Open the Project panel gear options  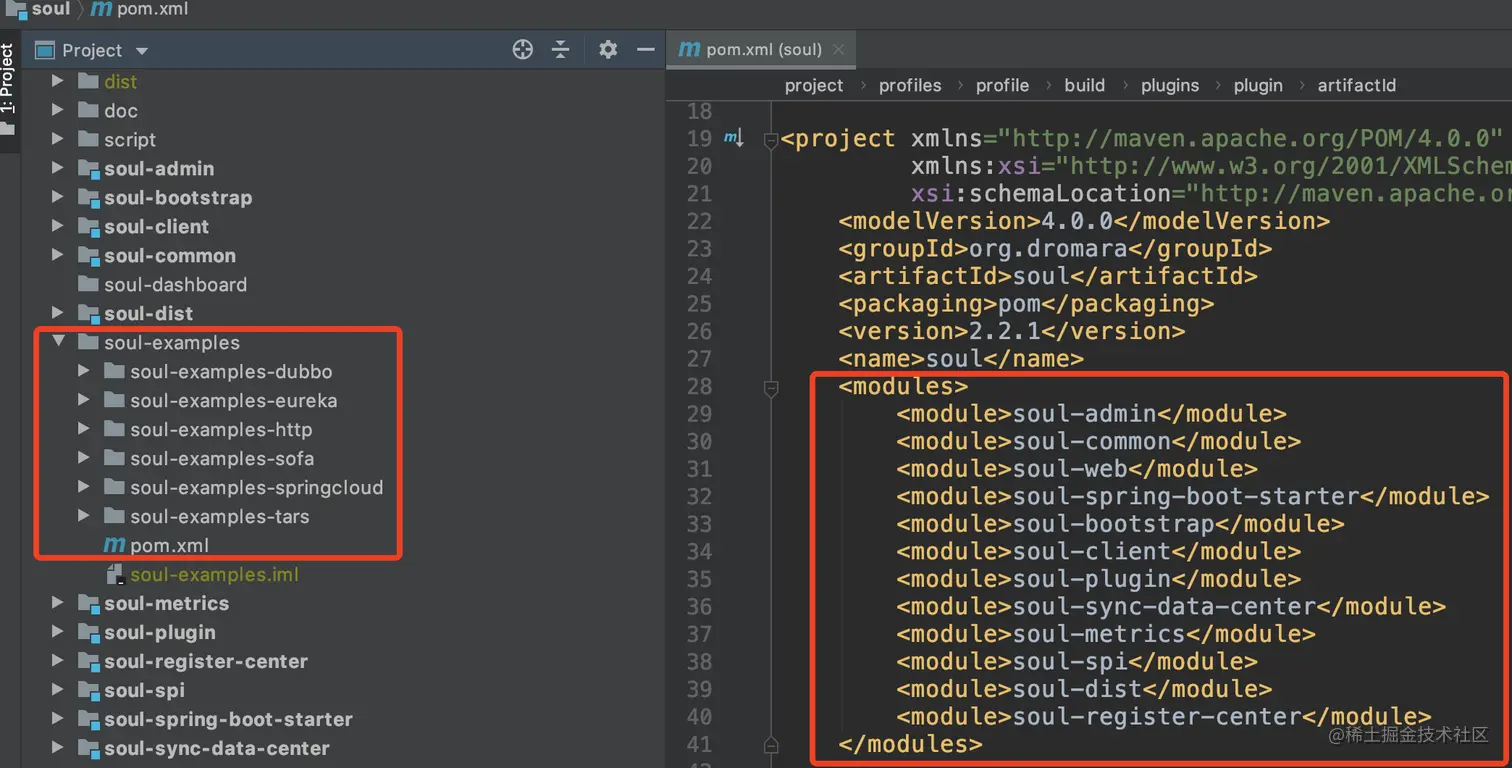(x=608, y=50)
